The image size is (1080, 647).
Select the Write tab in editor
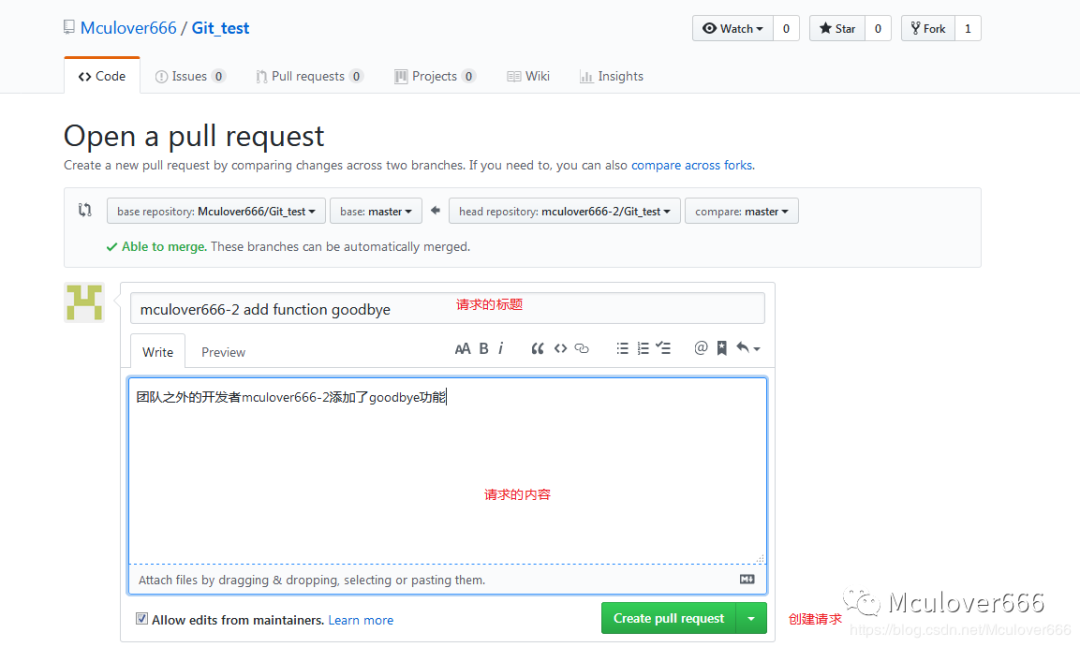click(x=158, y=351)
